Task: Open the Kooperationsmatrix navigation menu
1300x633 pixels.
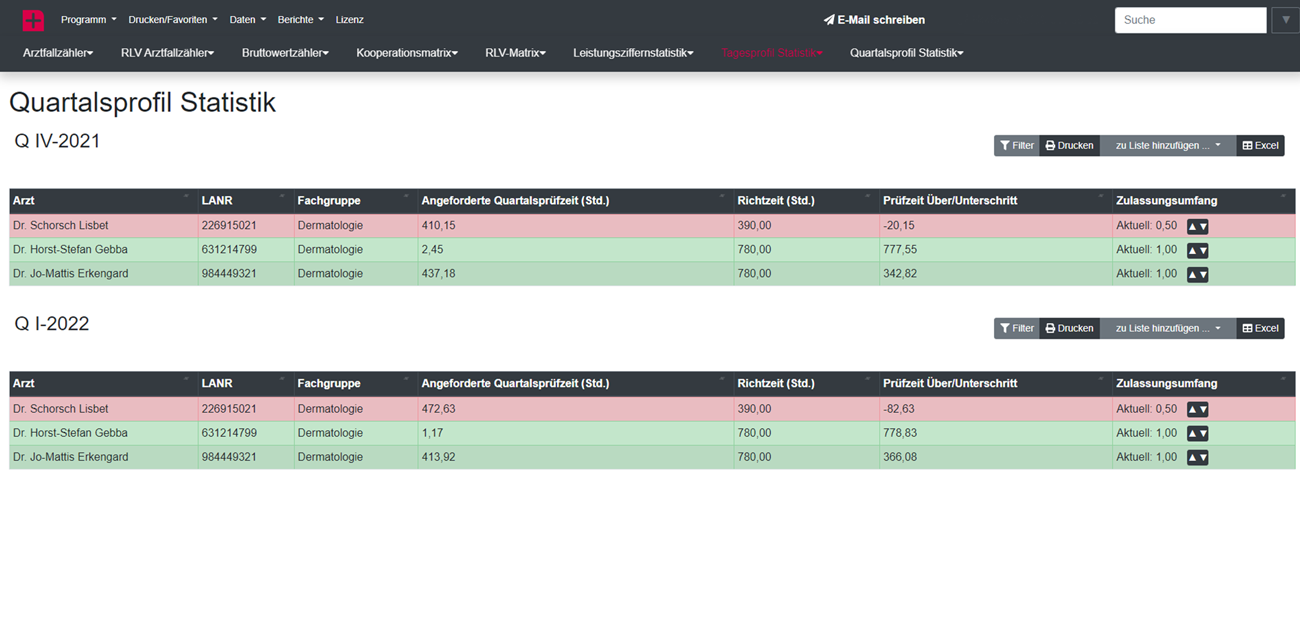Action: point(406,53)
